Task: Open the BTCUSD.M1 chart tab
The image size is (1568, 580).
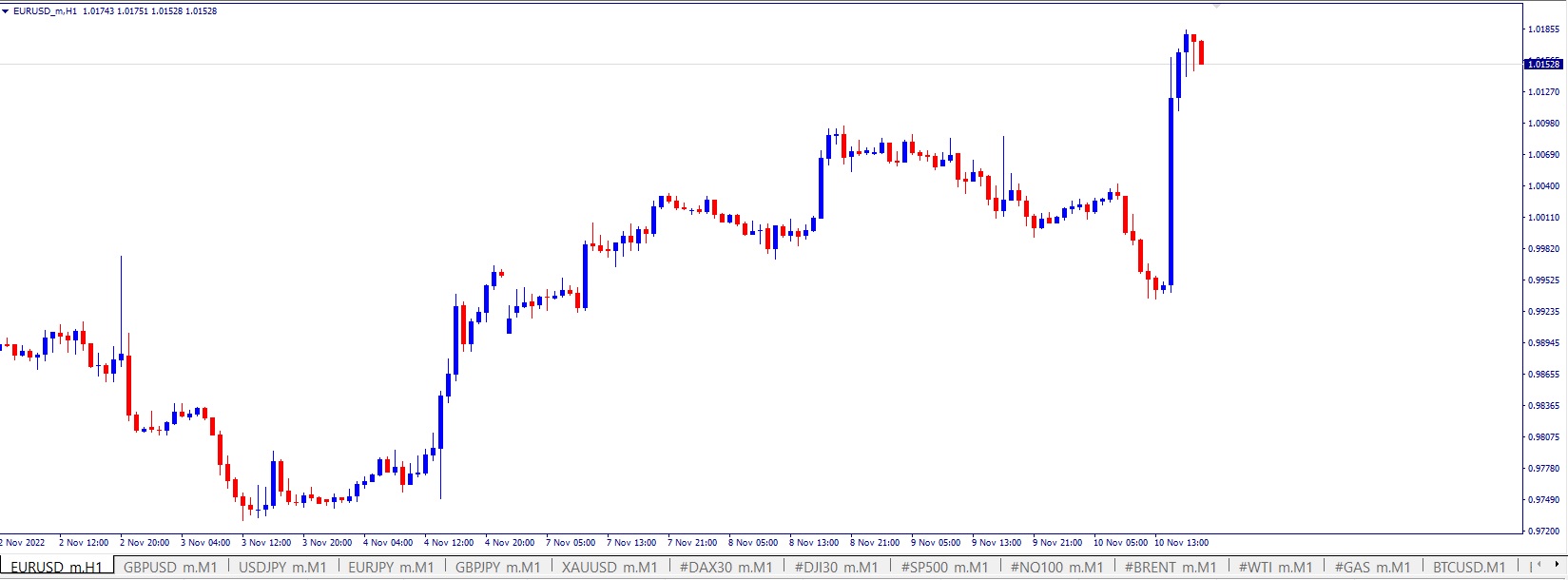Action: [x=1469, y=568]
